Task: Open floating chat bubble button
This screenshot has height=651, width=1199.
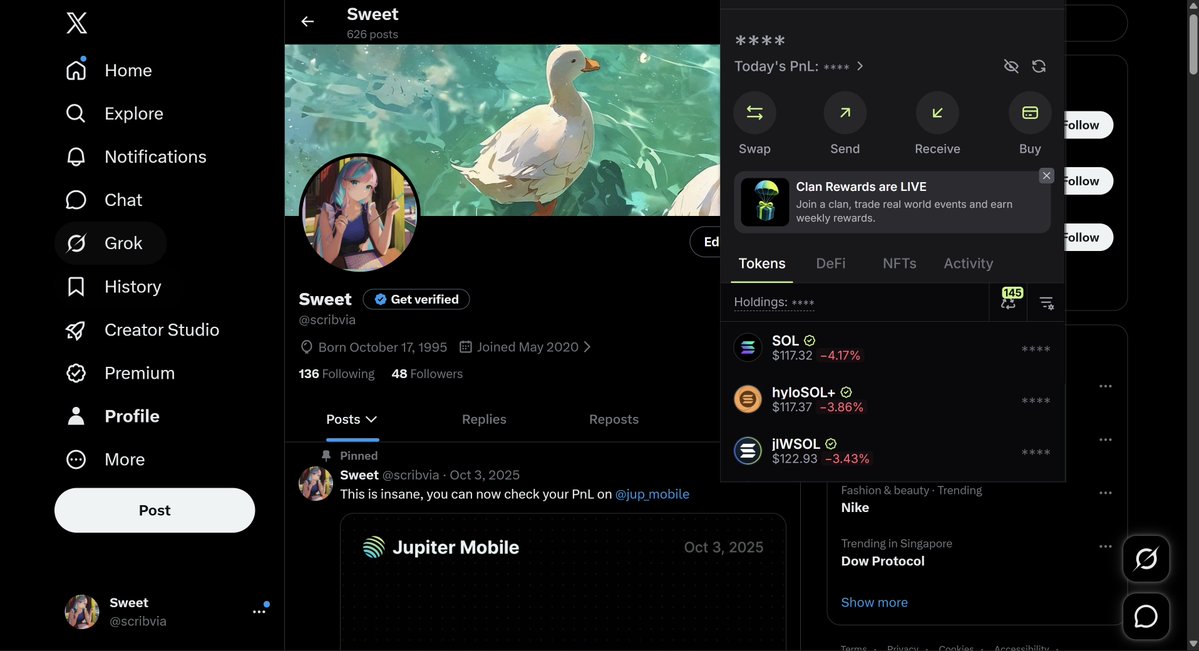Action: click(1145, 616)
